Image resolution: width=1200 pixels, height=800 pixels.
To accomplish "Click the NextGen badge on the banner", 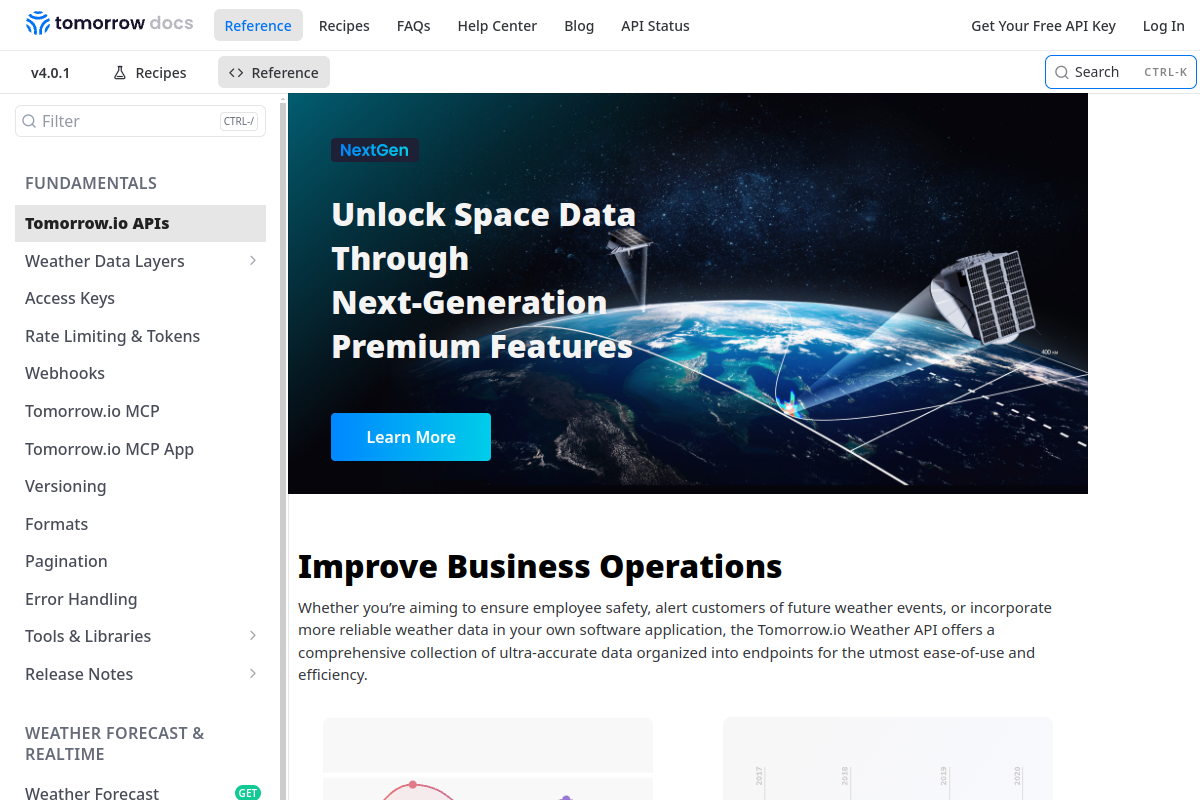I will click(374, 150).
